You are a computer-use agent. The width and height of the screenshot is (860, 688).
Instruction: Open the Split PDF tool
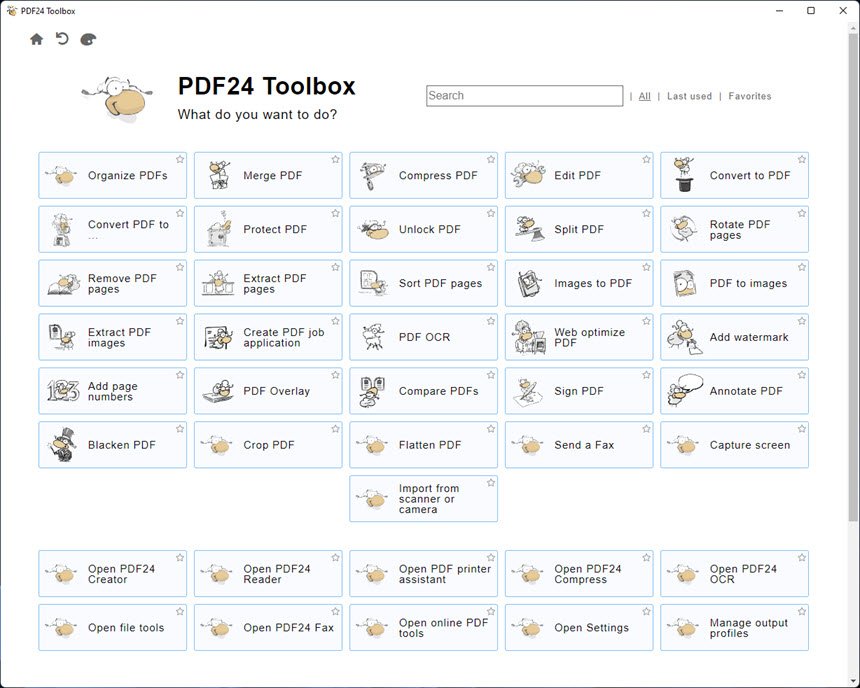coord(579,229)
